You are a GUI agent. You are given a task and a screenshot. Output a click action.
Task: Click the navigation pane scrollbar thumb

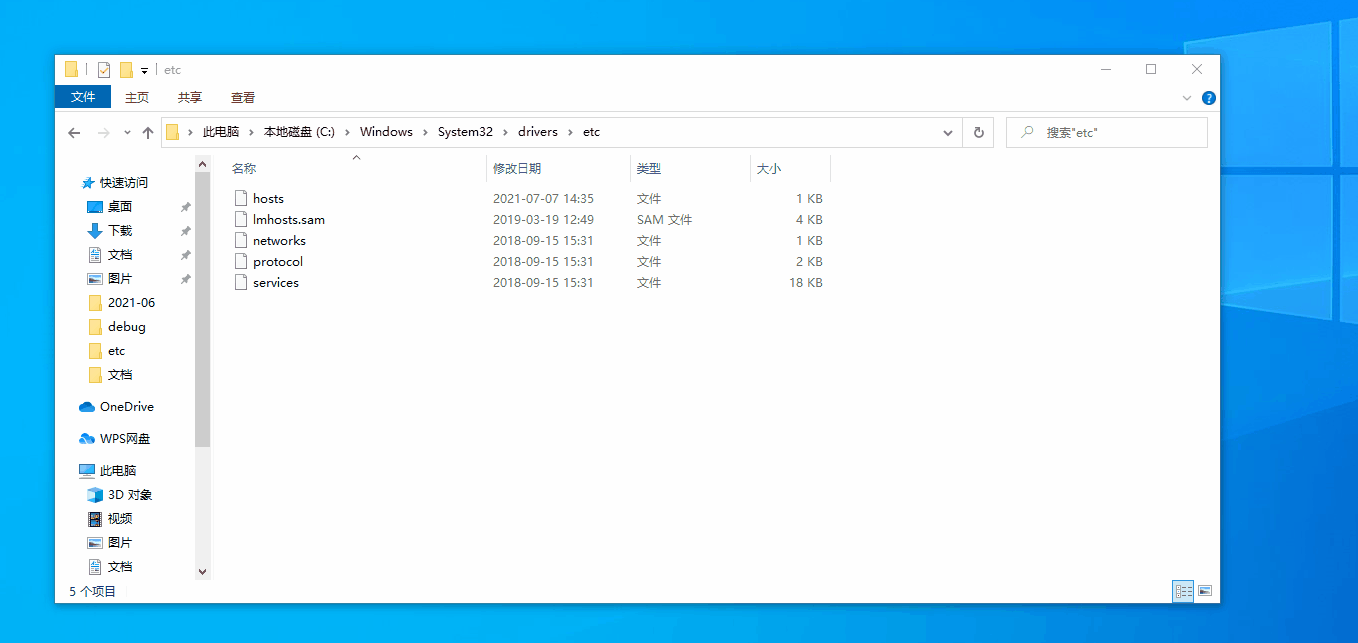(x=203, y=309)
